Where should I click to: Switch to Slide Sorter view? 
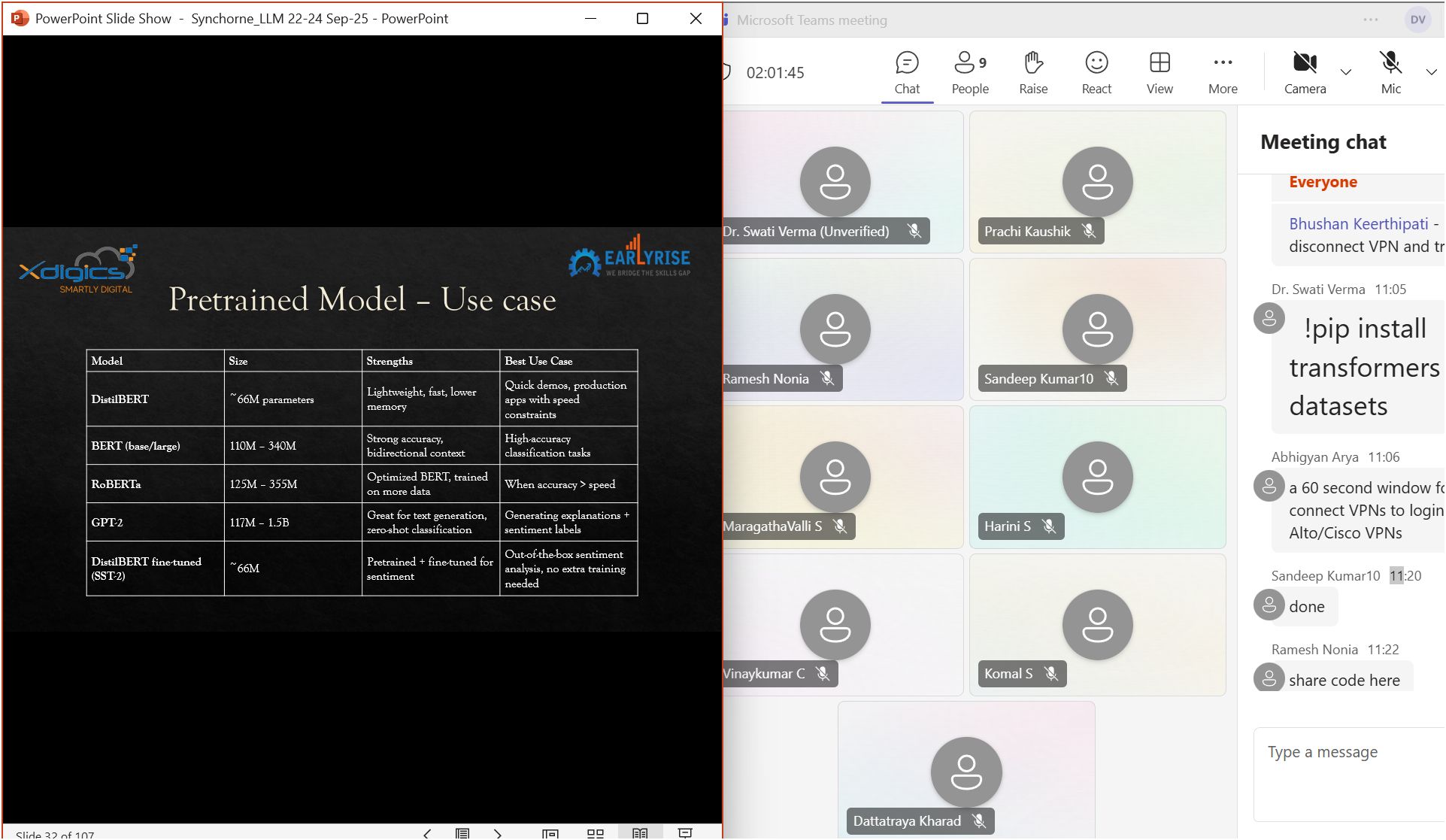(596, 833)
